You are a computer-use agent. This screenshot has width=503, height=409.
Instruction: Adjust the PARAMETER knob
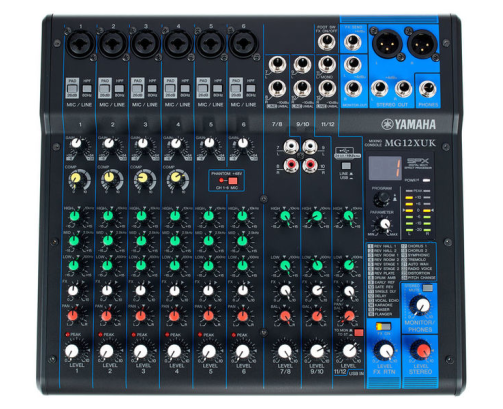[384, 224]
